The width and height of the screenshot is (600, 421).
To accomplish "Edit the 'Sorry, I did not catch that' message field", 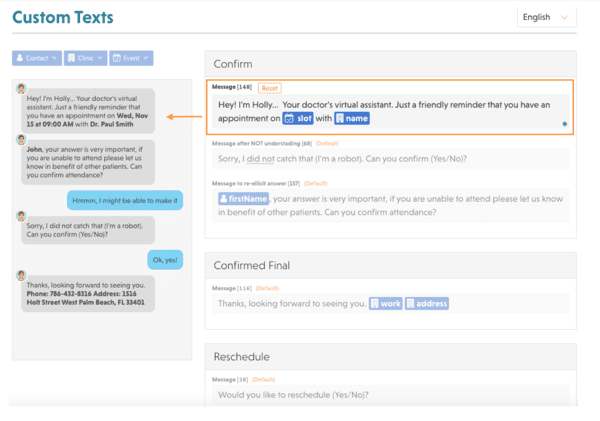I will tap(390, 158).
